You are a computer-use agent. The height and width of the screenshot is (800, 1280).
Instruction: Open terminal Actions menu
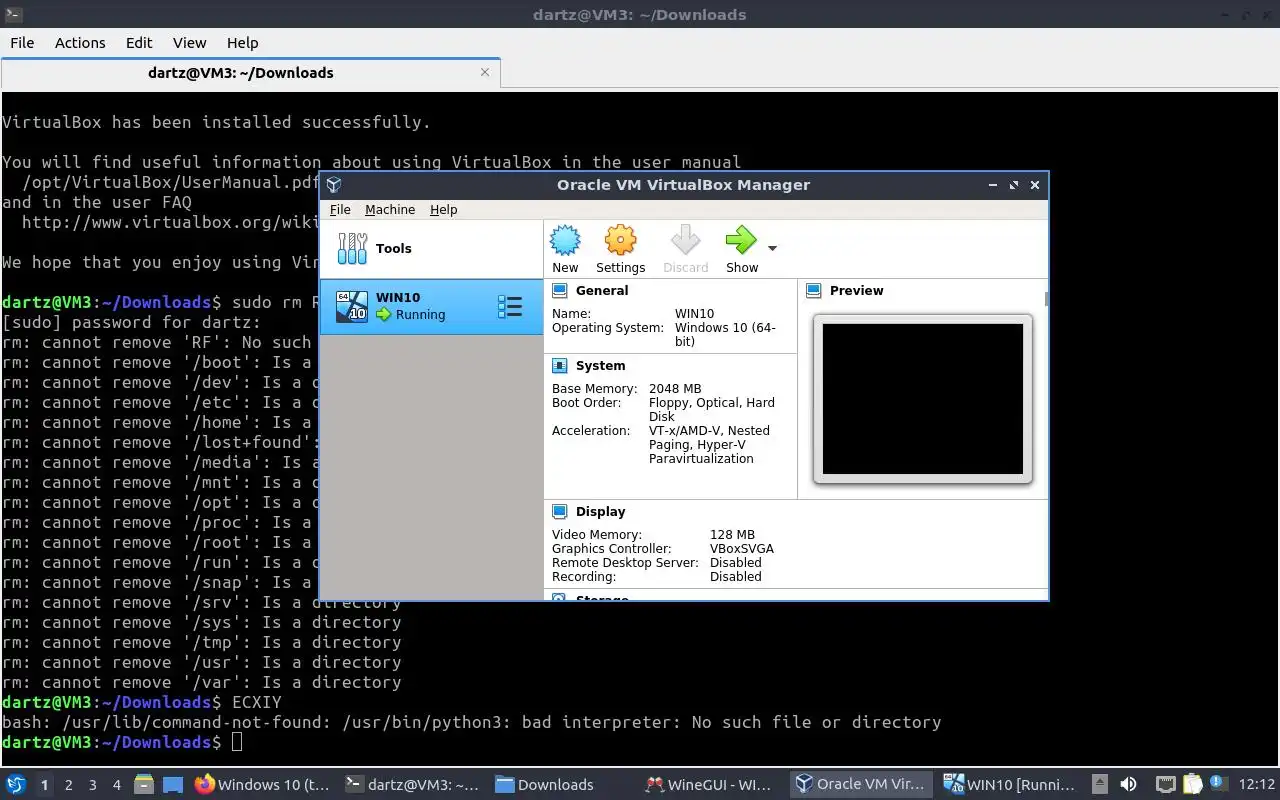pos(80,42)
